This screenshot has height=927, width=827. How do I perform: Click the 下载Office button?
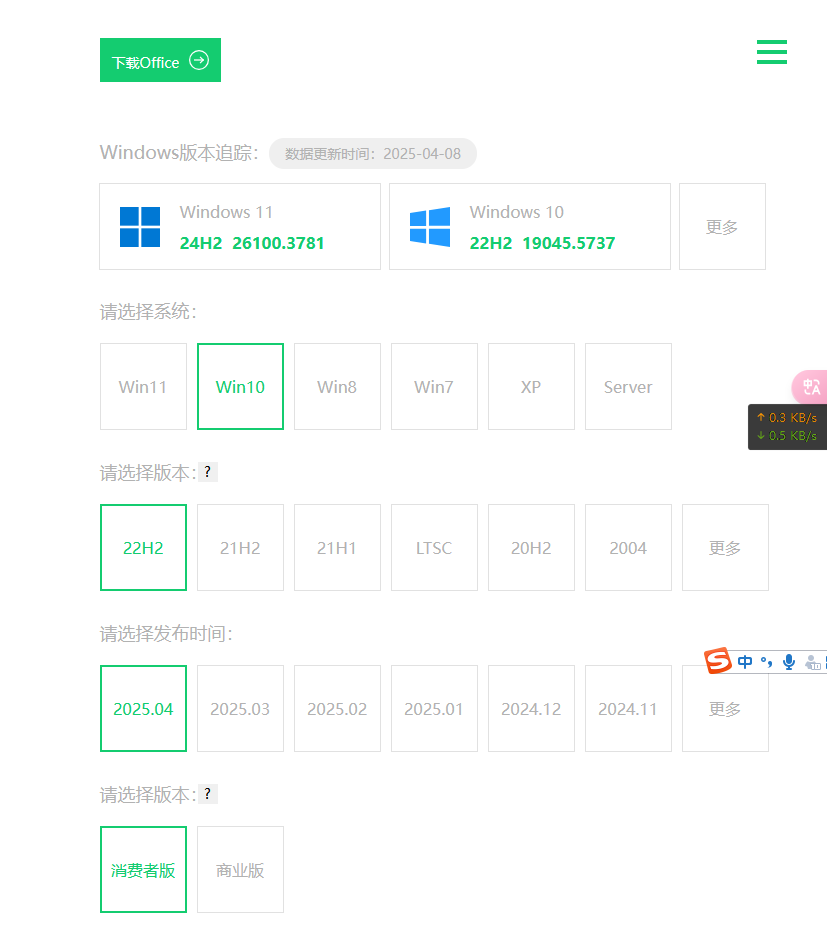tap(160, 60)
